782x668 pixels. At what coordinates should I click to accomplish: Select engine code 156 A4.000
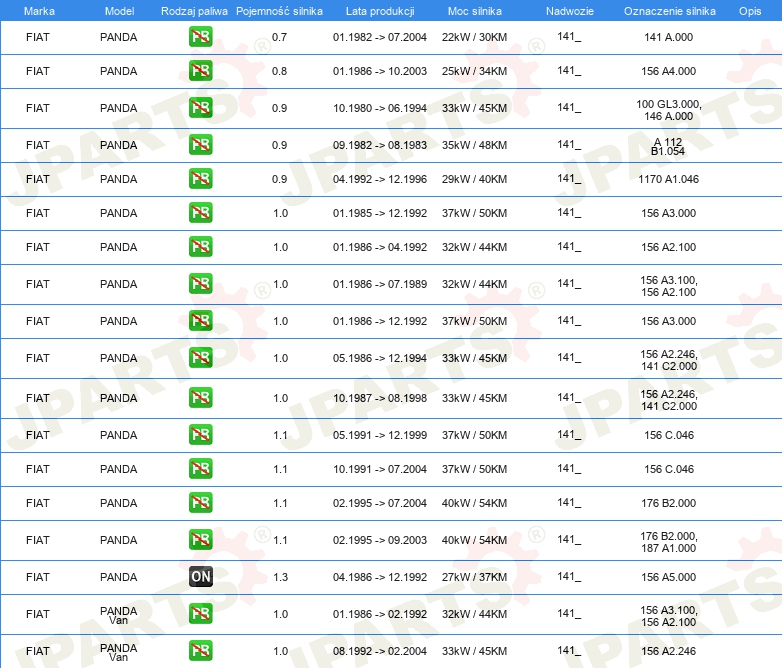(668, 71)
